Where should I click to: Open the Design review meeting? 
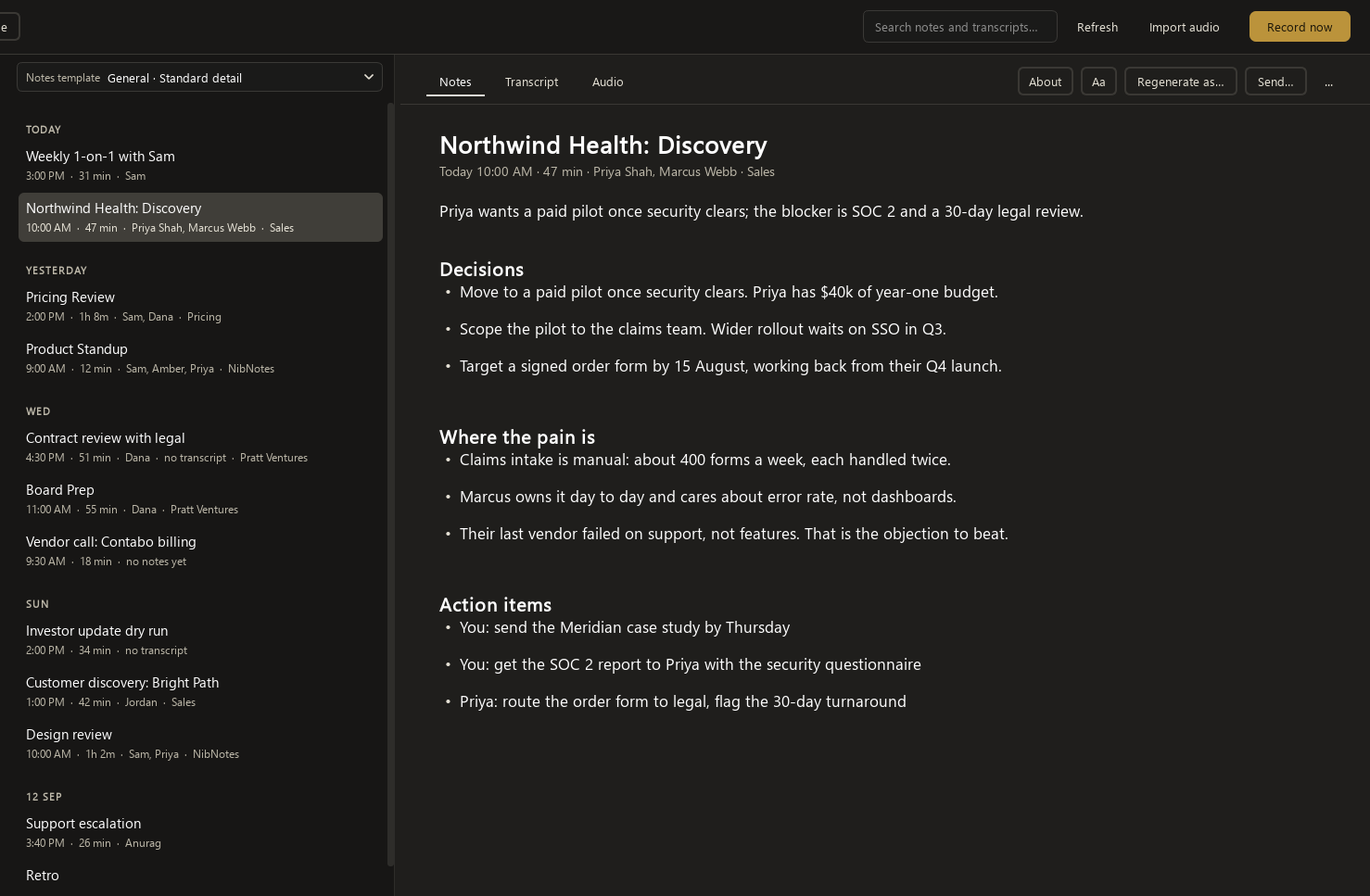pyautogui.click(x=200, y=743)
